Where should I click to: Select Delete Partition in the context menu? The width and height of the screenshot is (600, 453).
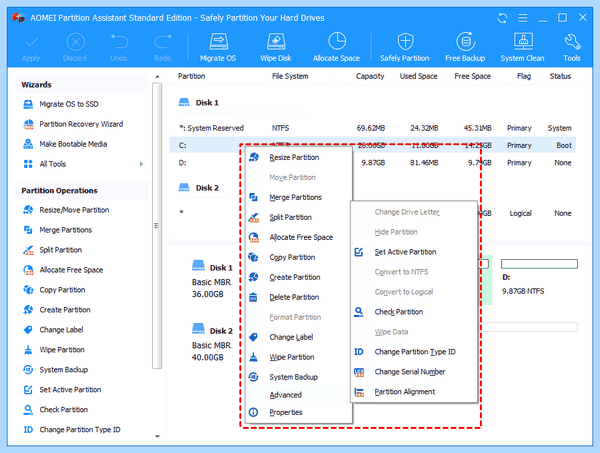pos(298,297)
